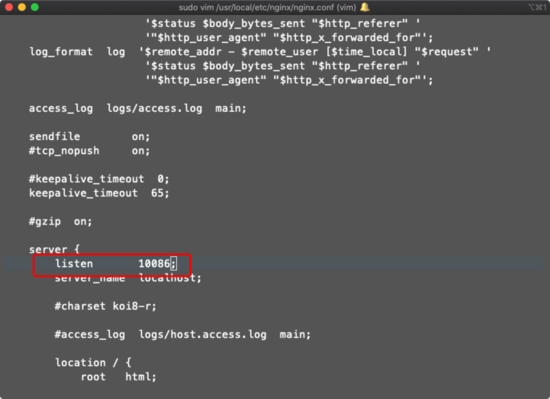
Task: Click the location / block line
Action: point(93,363)
